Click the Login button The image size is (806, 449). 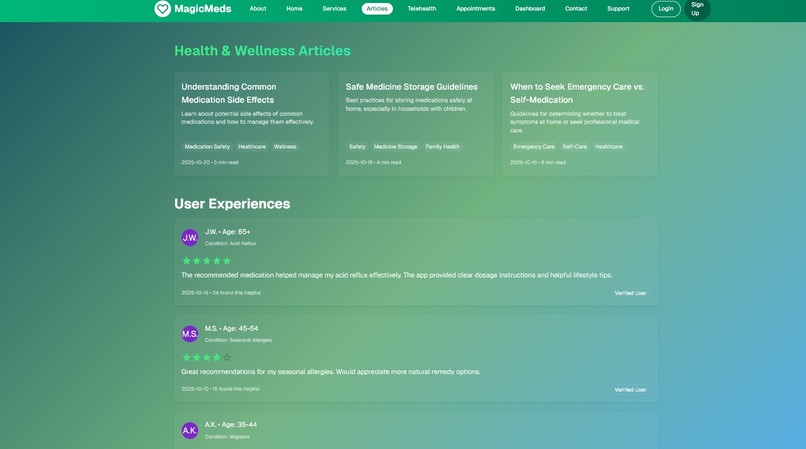(x=666, y=9)
